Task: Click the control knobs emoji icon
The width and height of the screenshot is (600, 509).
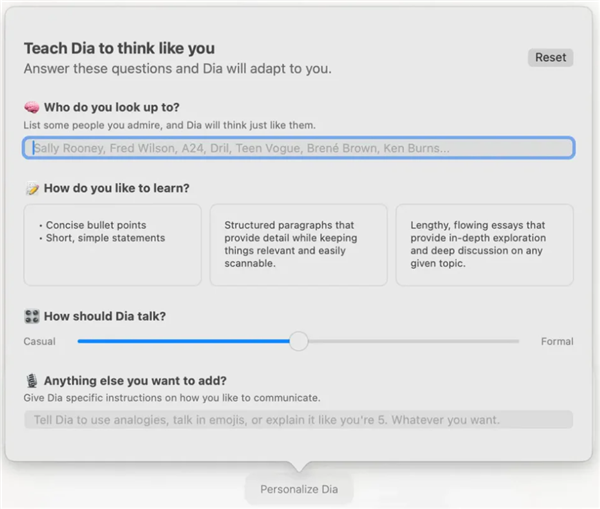Action: (x=31, y=316)
